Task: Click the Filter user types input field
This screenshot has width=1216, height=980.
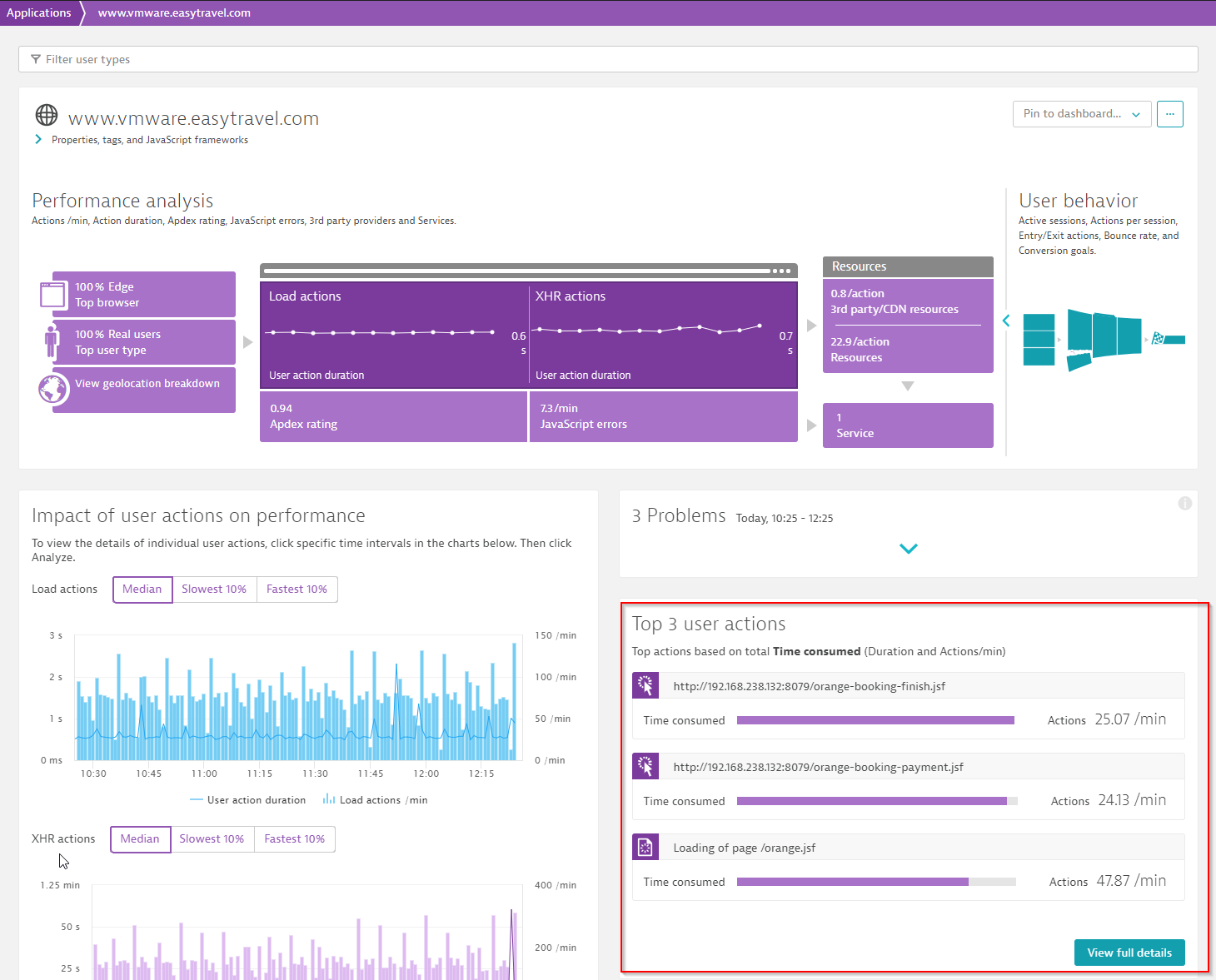Action: (608, 59)
